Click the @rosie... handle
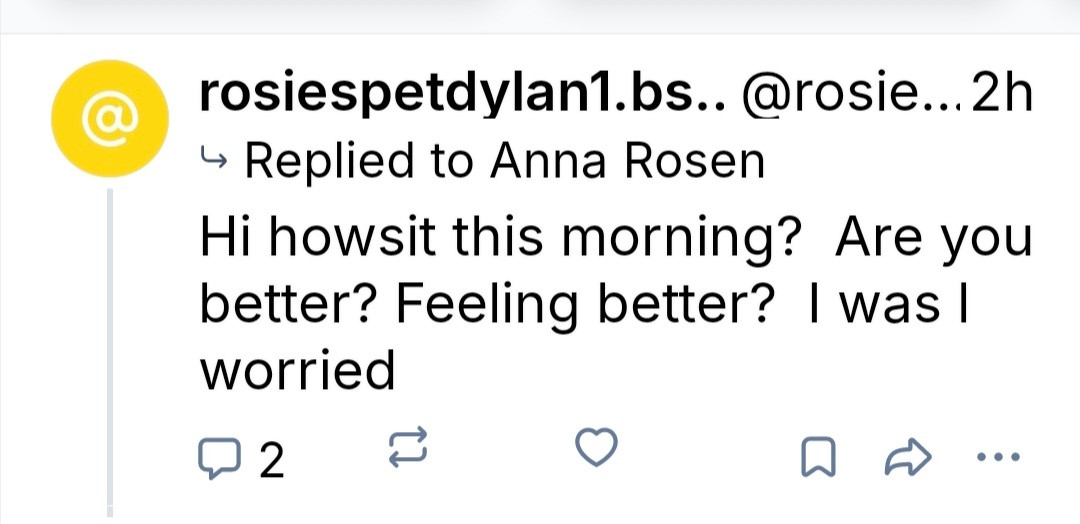 (x=848, y=96)
